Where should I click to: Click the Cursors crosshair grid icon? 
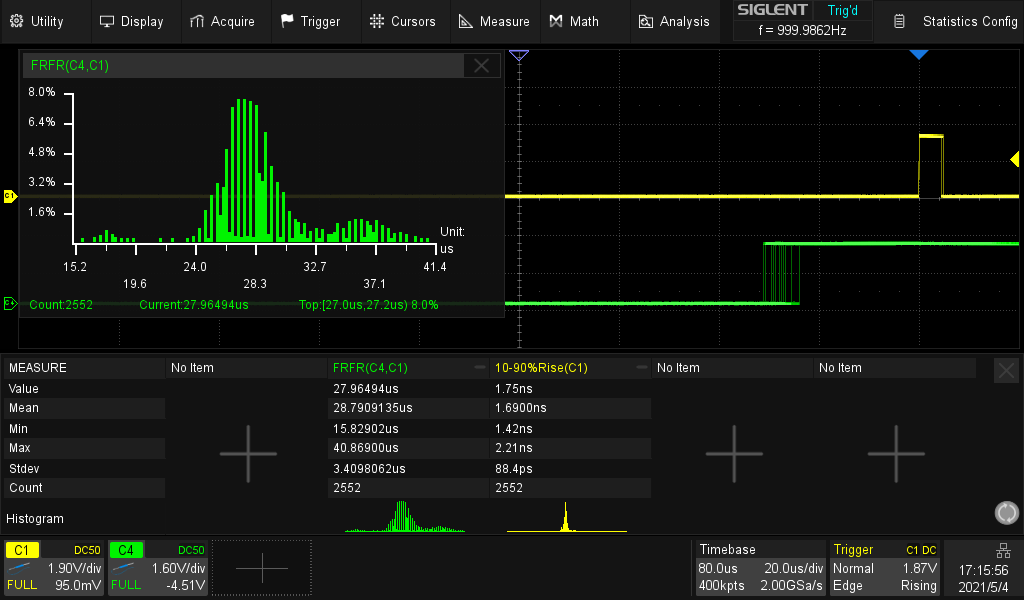click(377, 21)
